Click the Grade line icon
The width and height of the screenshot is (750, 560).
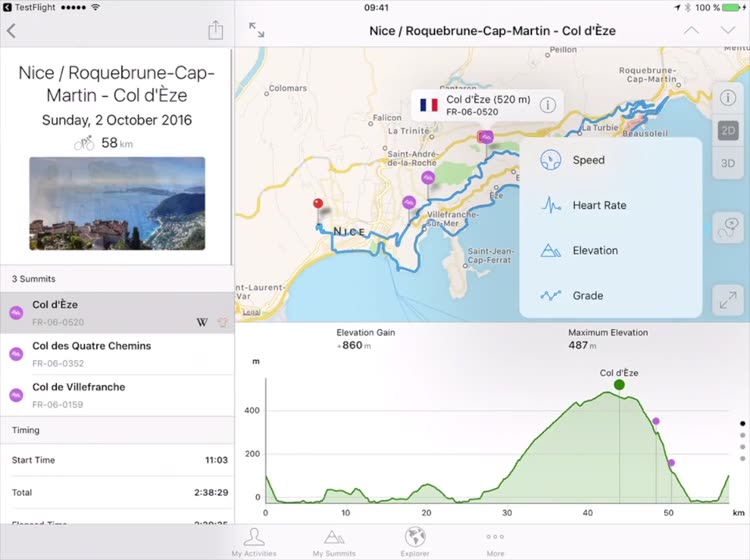551,296
